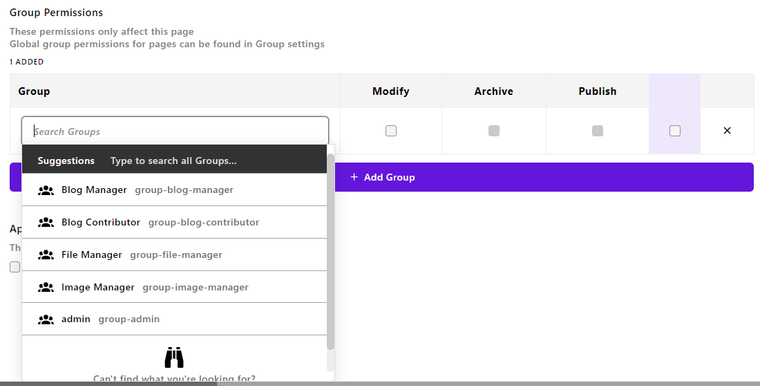760x386 pixels.
Task: Click the File Manager group icon
Action: pos(46,255)
